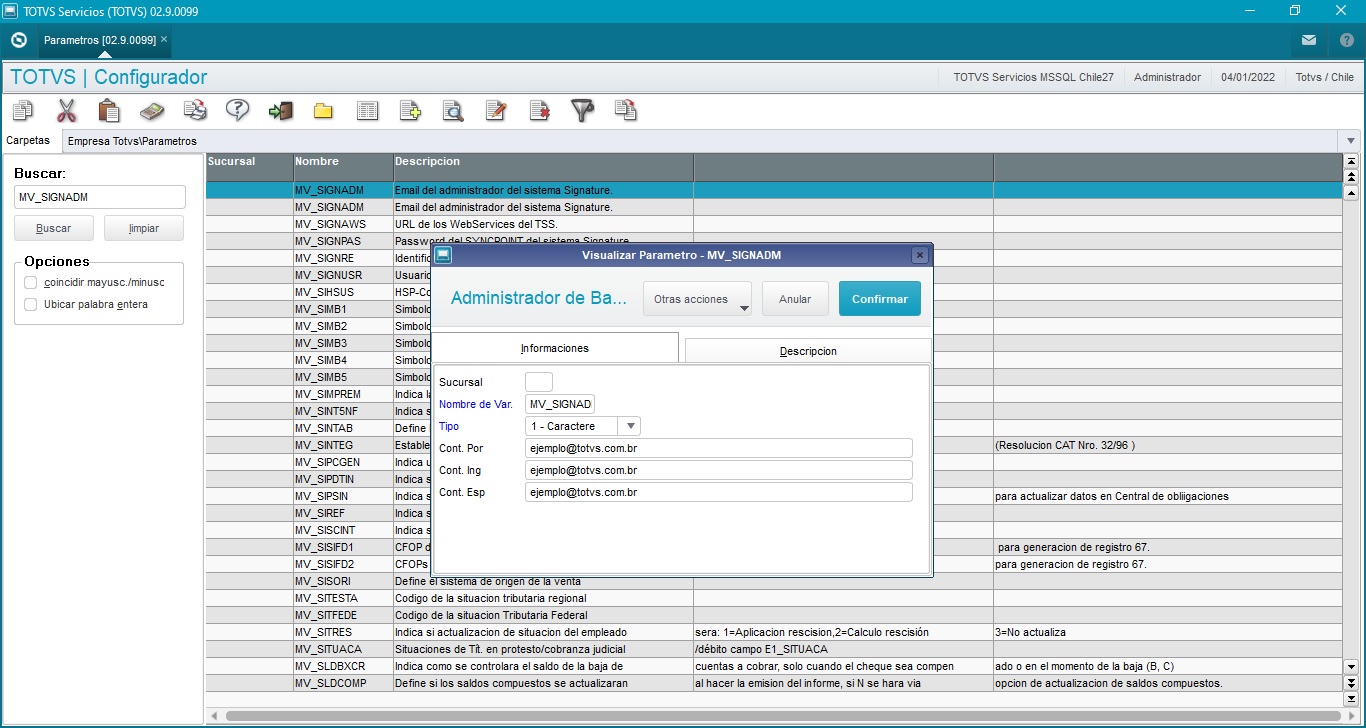Click the Administrador user label in header
1366x728 pixels.
pyautogui.click(x=1167, y=77)
